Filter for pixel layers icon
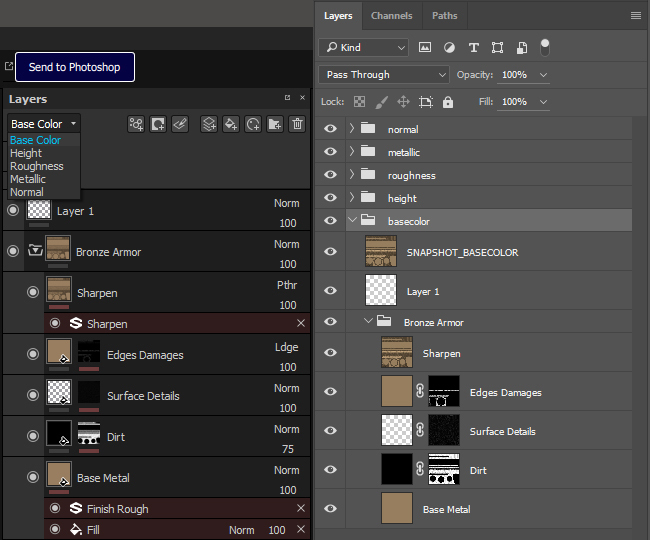650x540 pixels. (425, 48)
